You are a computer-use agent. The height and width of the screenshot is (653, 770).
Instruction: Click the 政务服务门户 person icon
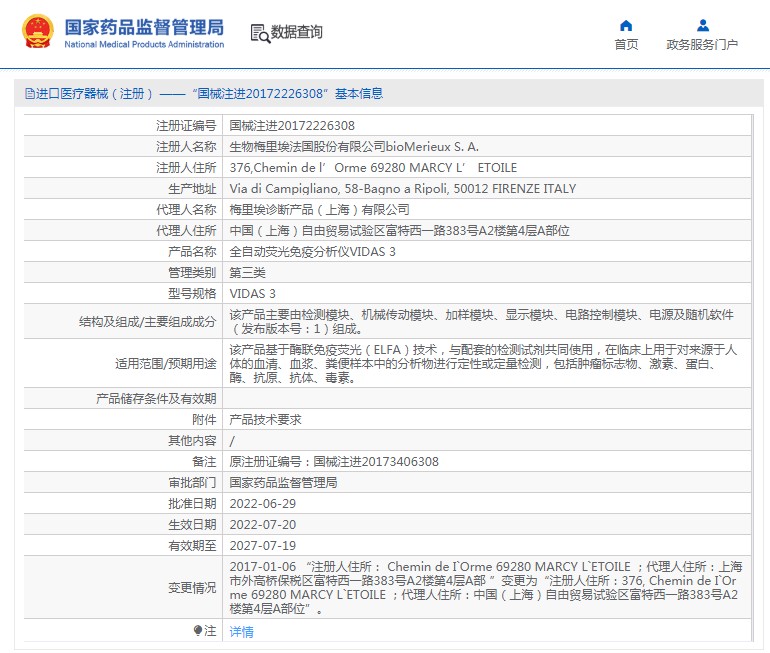tap(702, 26)
